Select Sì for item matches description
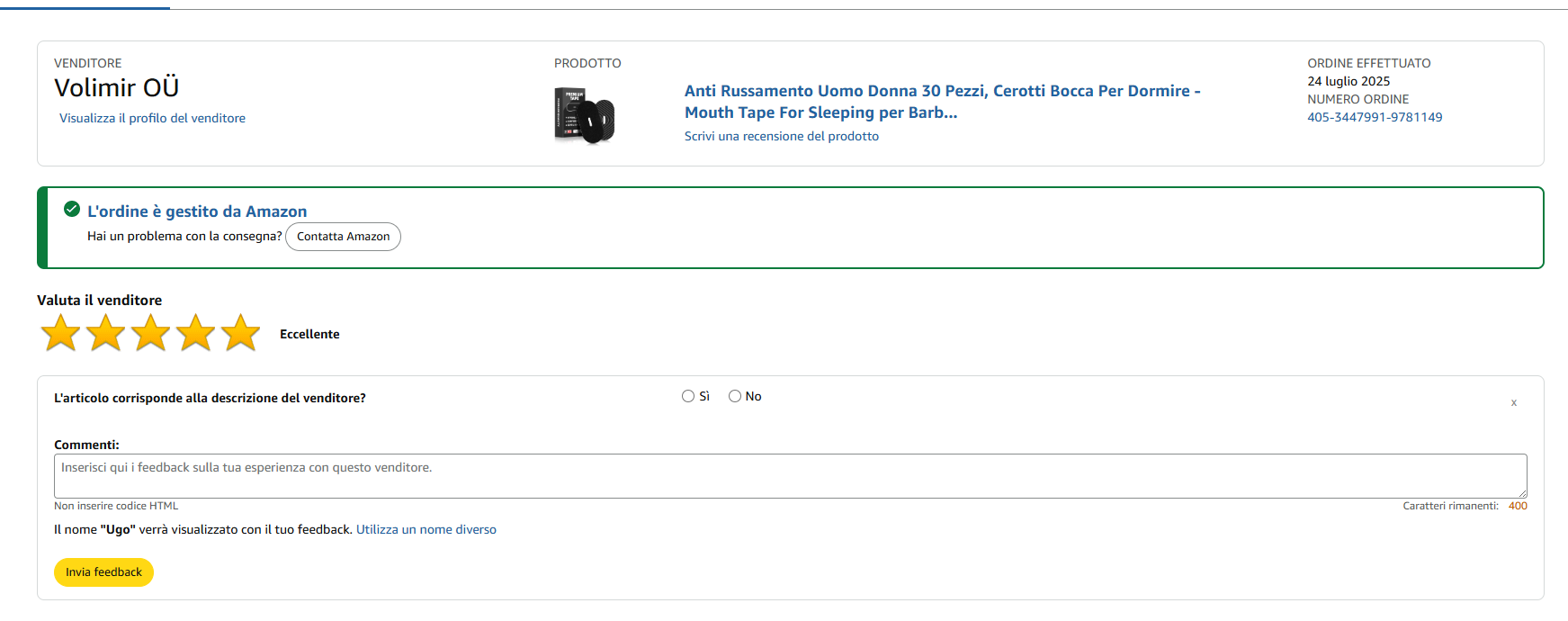Screen dimensions: 1568x621 click(688, 396)
